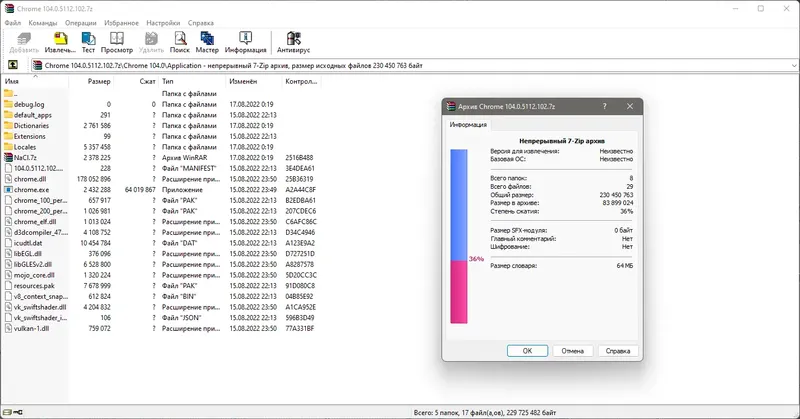Open the View (Просмотр) toolbar icon
This screenshot has height=419, width=800.
(117, 39)
